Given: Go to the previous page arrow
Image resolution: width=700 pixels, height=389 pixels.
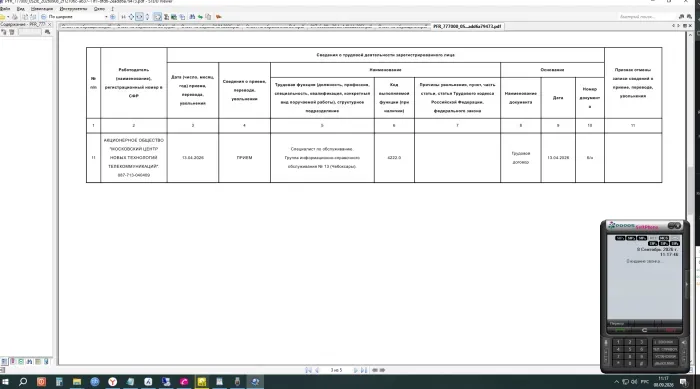Looking at the screenshot, I should tap(317, 370).
